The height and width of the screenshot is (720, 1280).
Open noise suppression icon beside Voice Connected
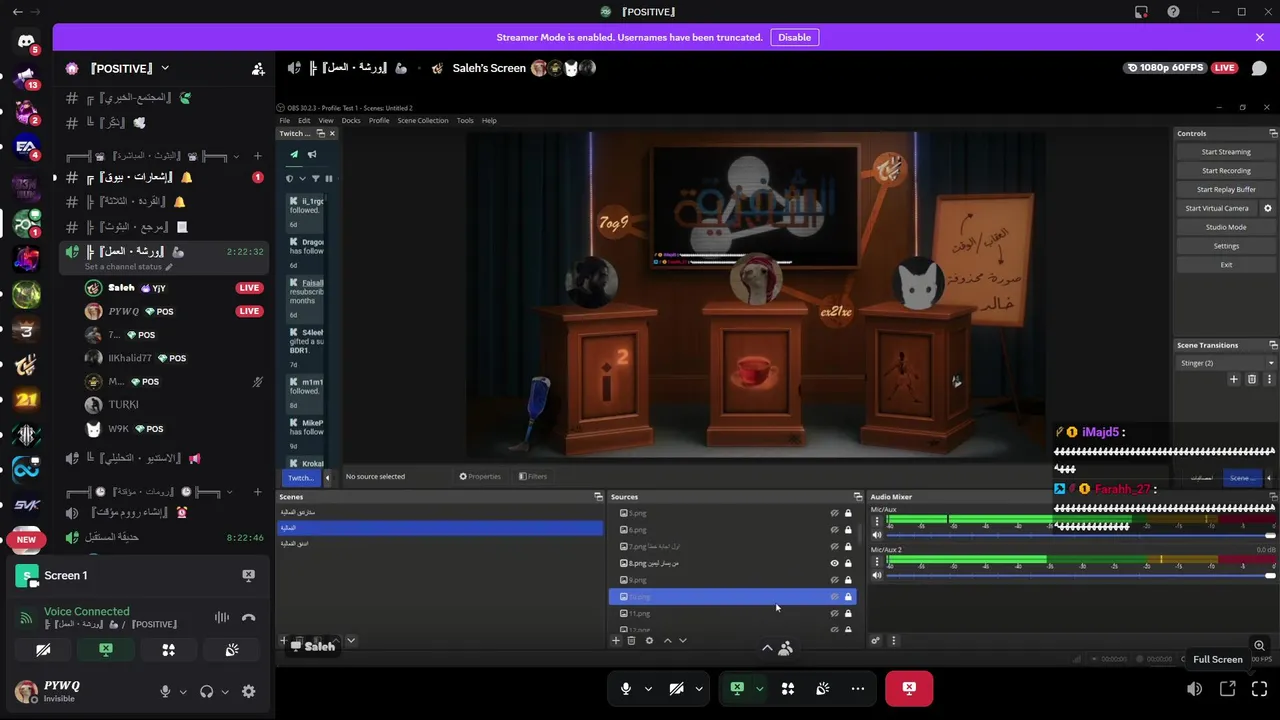(x=222, y=618)
